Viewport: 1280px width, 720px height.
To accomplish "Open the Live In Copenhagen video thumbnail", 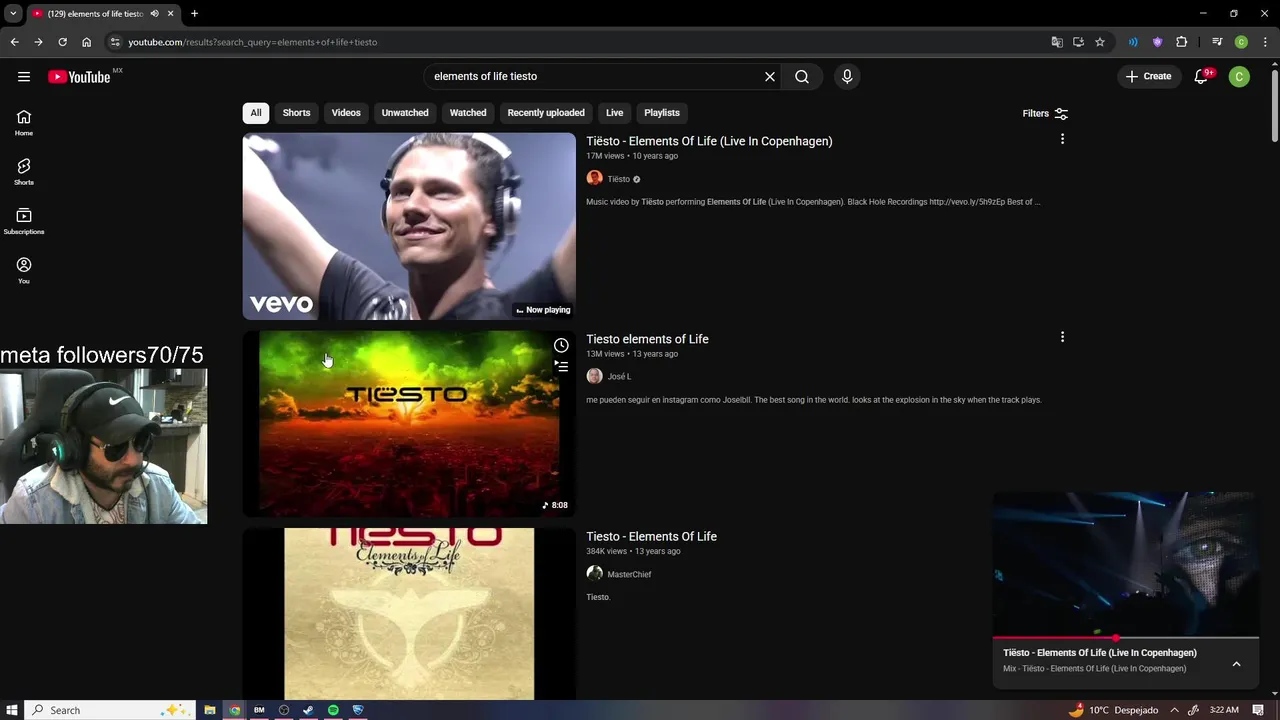I will pyautogui.click(x=409, y=226).
